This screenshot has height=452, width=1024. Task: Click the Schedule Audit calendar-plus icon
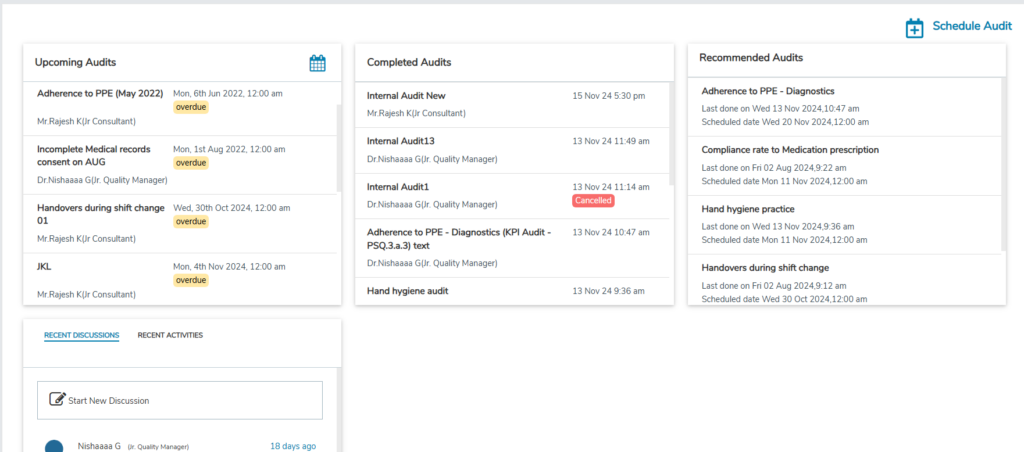(914, 28)
